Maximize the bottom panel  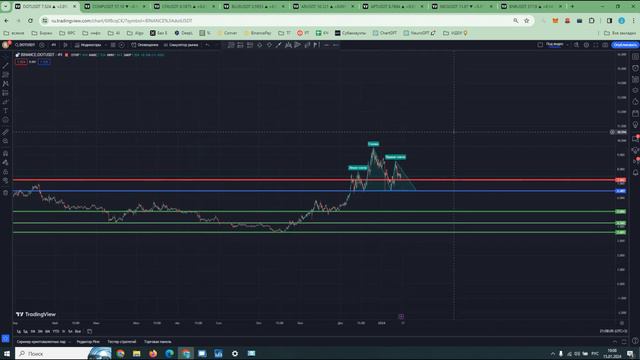coord(624,342)
